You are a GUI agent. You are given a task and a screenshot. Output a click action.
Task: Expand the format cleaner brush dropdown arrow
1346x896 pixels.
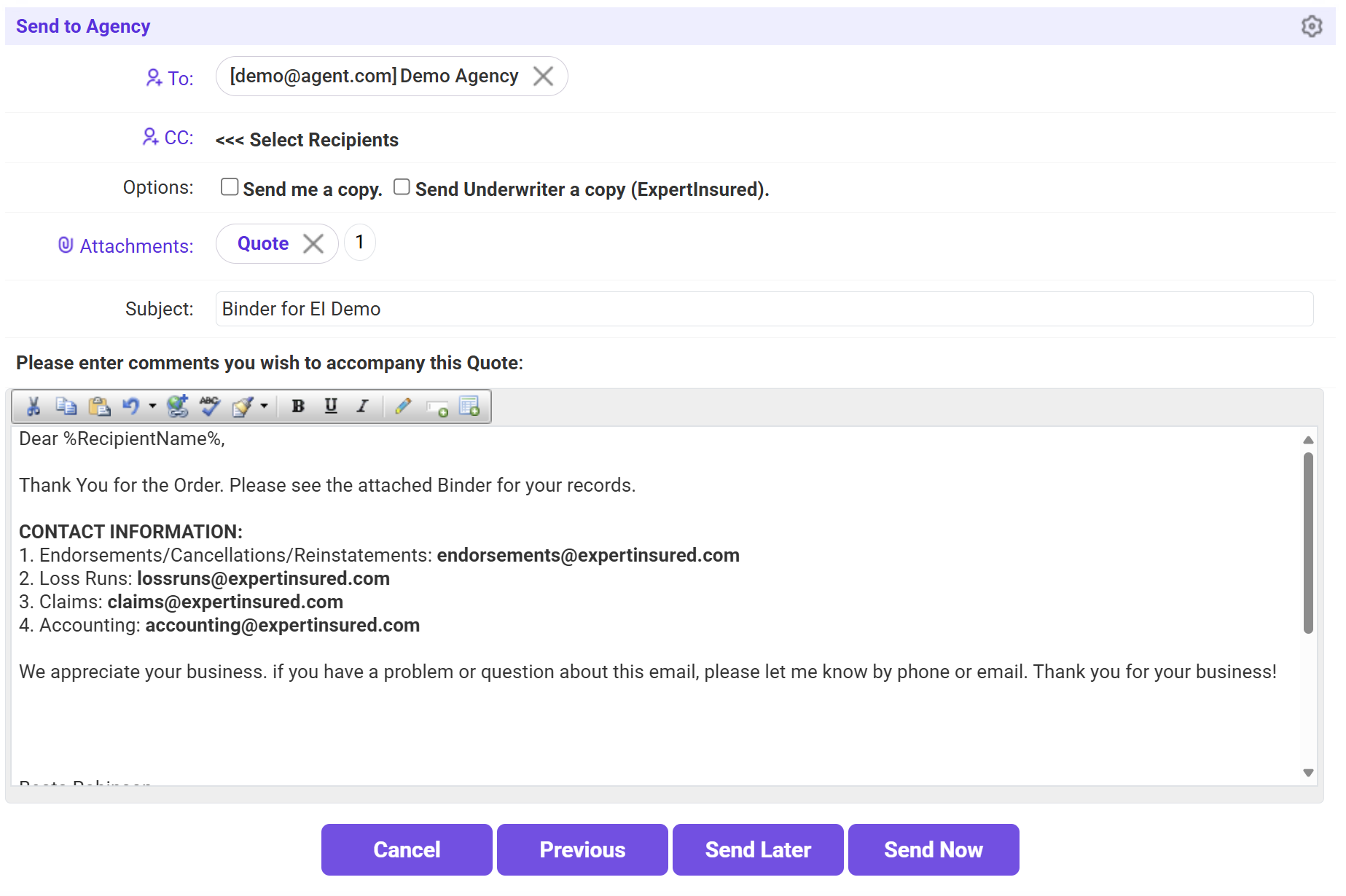coord(264,406)
